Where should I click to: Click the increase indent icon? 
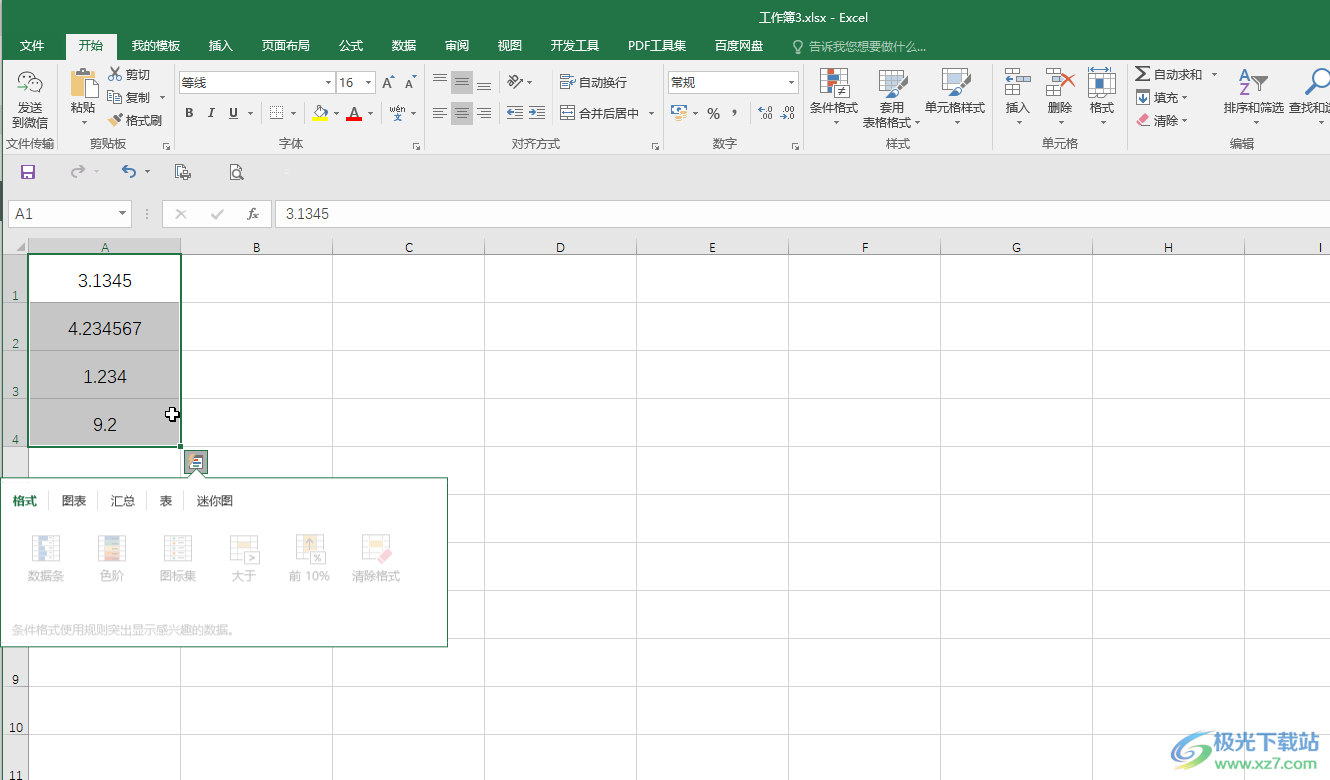[x=537, y=113]
